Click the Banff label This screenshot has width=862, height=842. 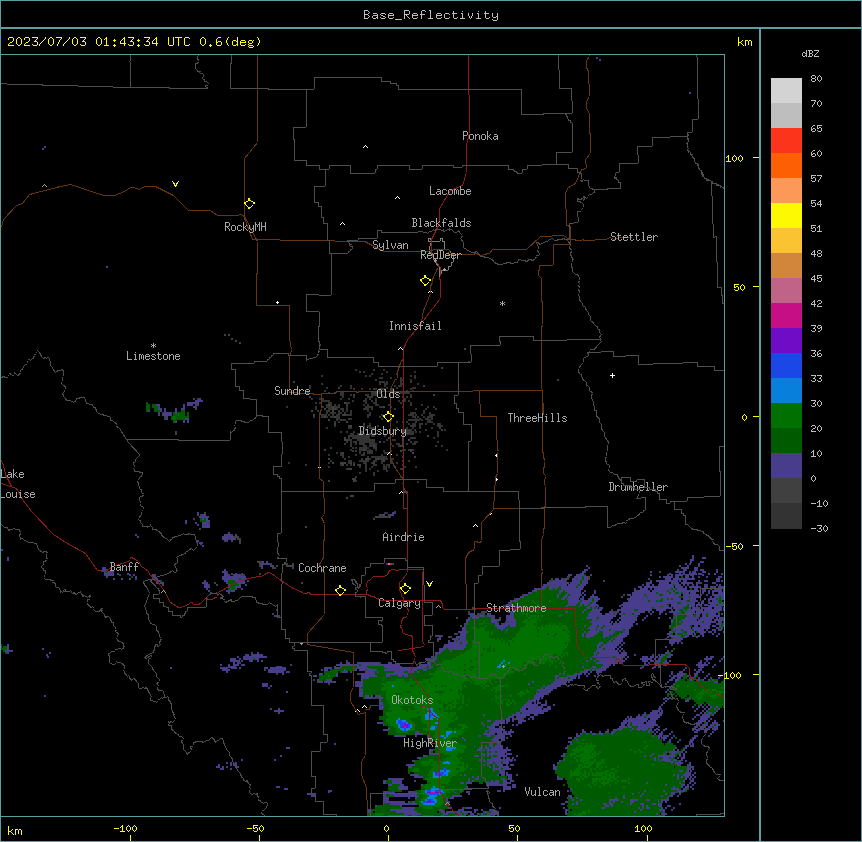124,567
